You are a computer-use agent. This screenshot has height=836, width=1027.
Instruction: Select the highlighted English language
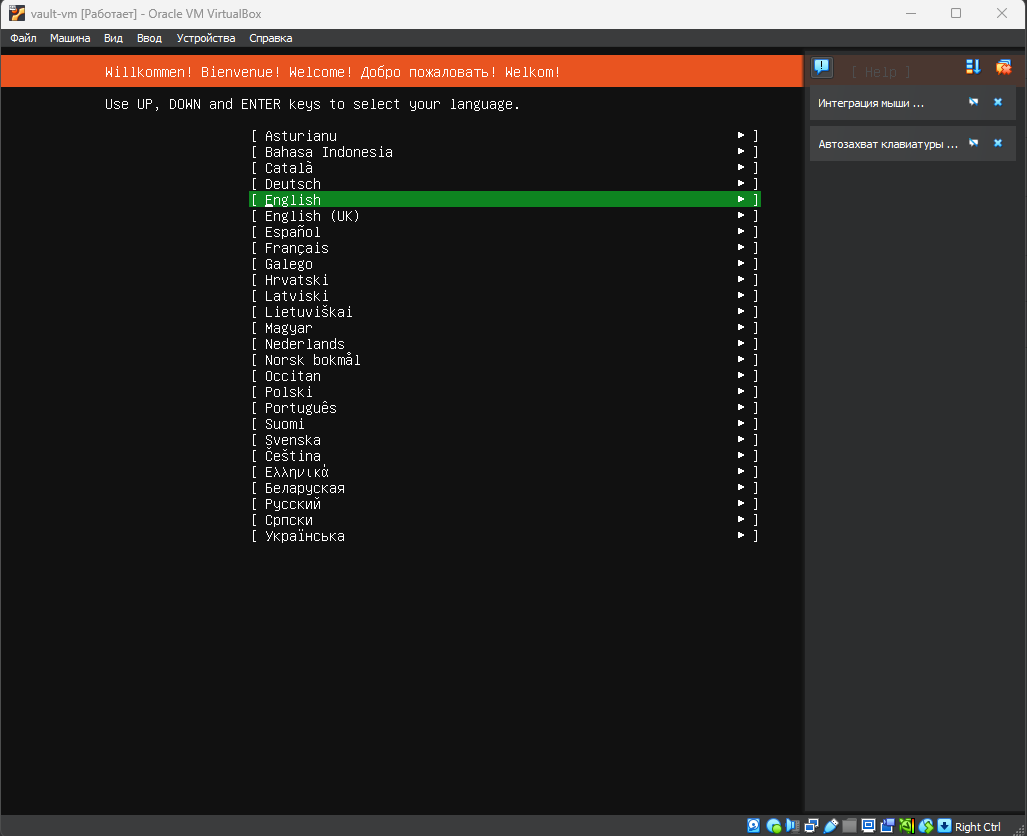click(x=505, y=199)
